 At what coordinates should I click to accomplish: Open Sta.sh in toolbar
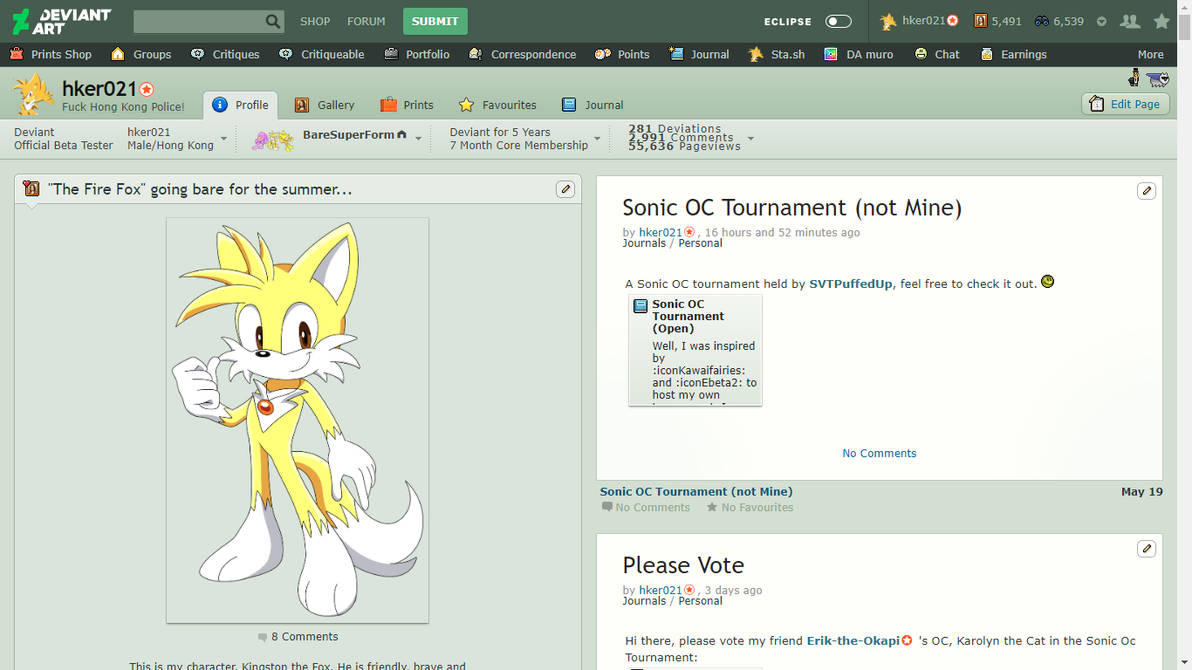[x=776, y=54]
